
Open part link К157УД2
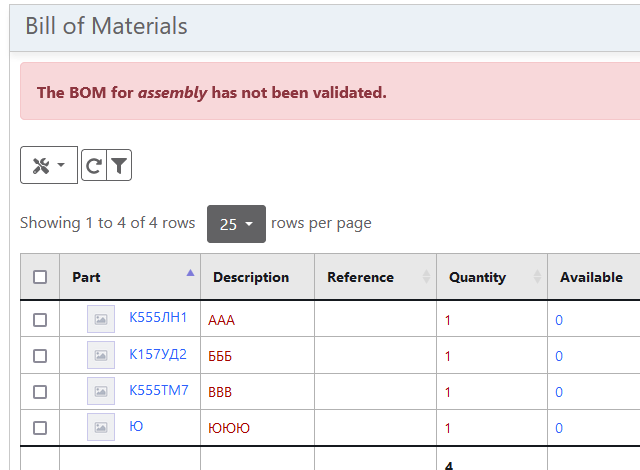[158, 354]
